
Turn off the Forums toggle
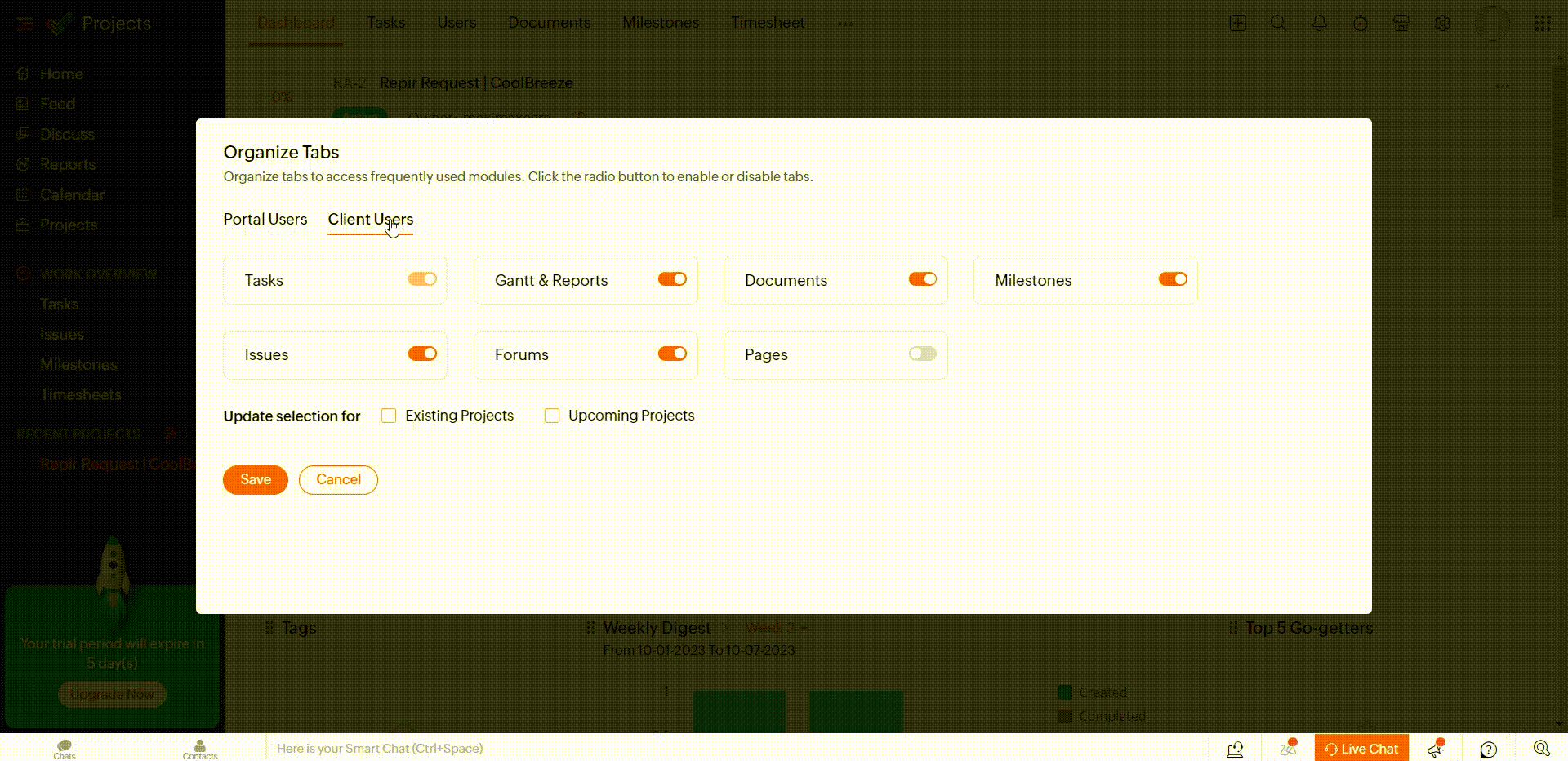click(672, 354)
